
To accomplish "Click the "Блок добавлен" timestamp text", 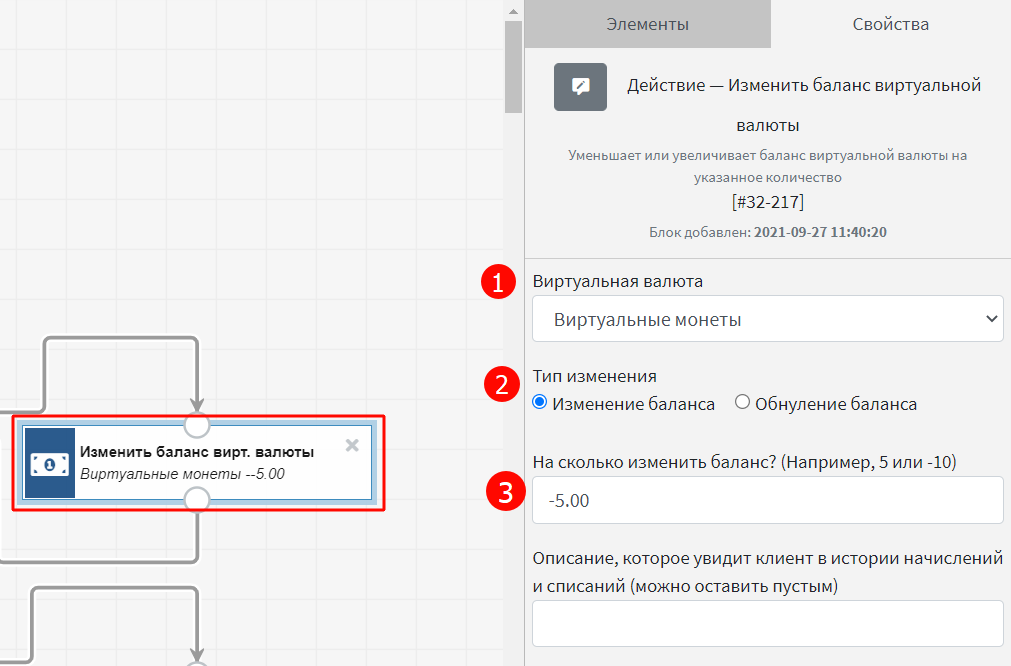I will coord(767,232).
